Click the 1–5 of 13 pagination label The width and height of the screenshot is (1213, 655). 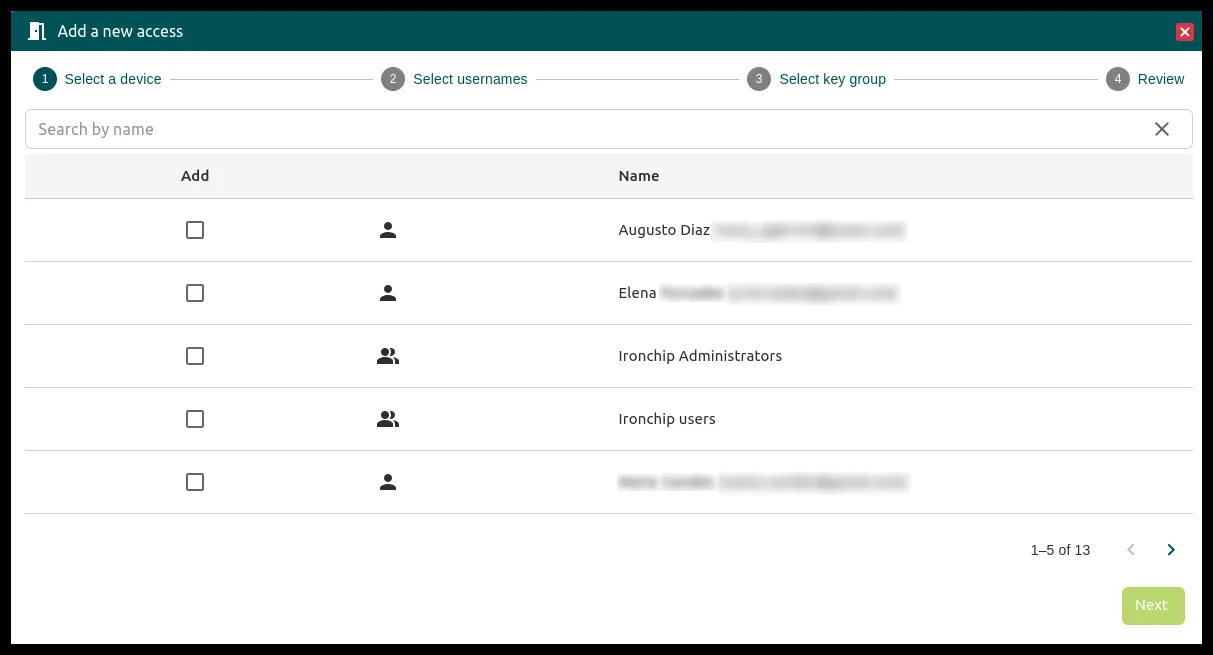[x=1060, y=550]
